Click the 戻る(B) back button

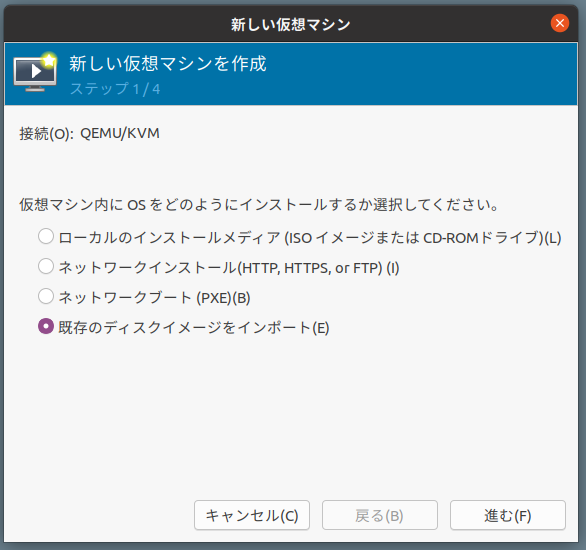[x=380, y=515]
